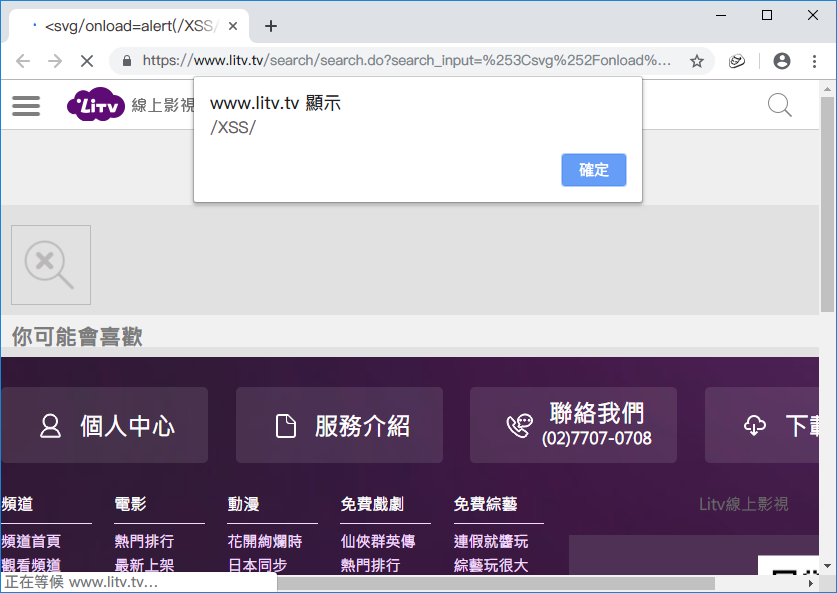This screenshot has height=593, width=837.
Task: Open 免費戲劇 footer heading
Action: 372,504
